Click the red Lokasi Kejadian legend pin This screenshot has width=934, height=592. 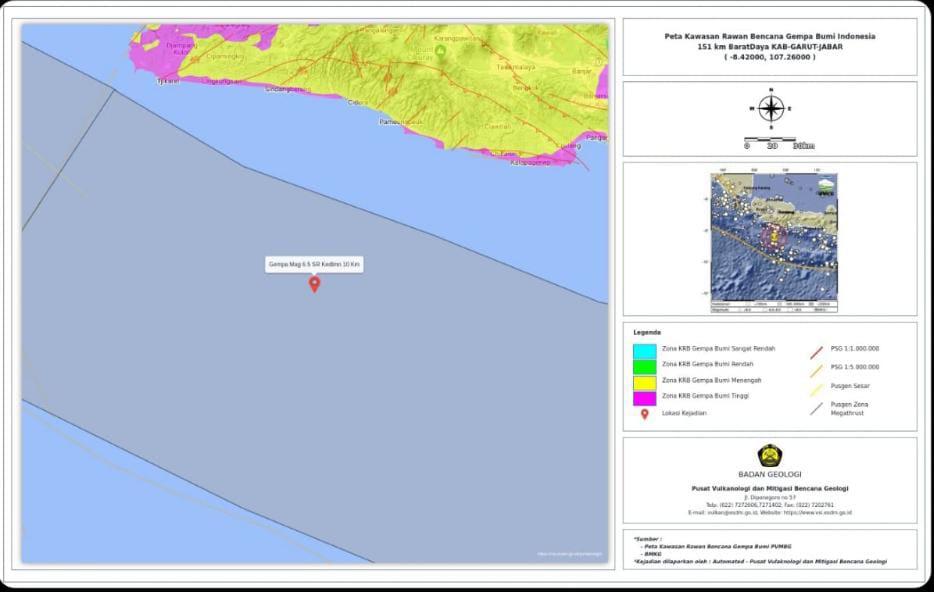point(644,413)
